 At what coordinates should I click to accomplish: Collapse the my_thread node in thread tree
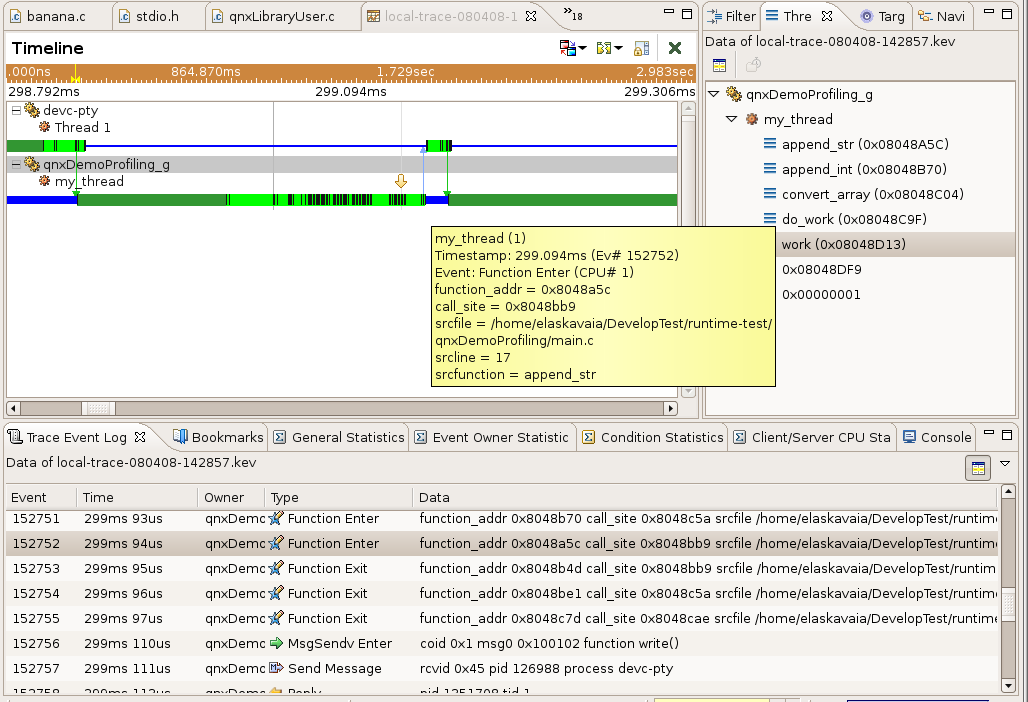pyautogui.click(x=732, y=119)
